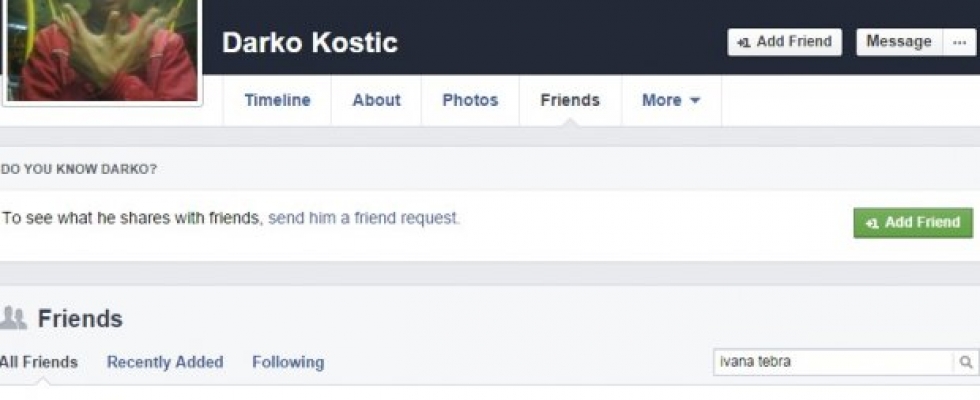Viewport: 980px width, 400px height.
Task: Open the About tab
Action: point(376,100)
